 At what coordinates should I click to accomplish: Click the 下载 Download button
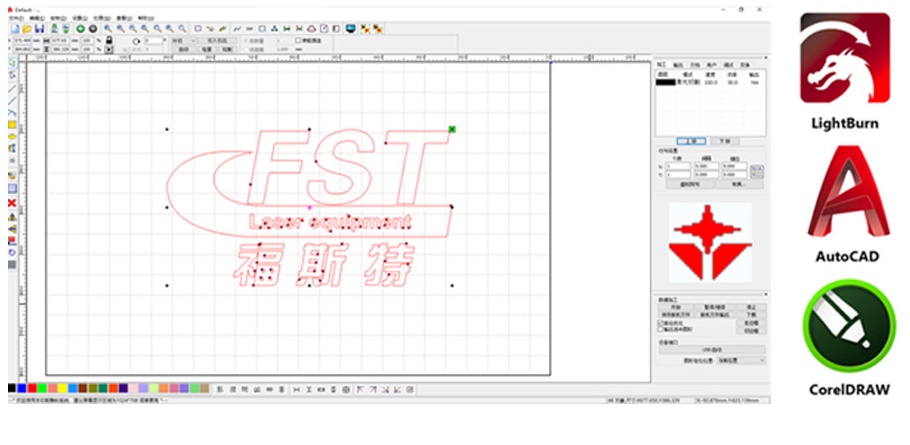click(x=751, y=314)
